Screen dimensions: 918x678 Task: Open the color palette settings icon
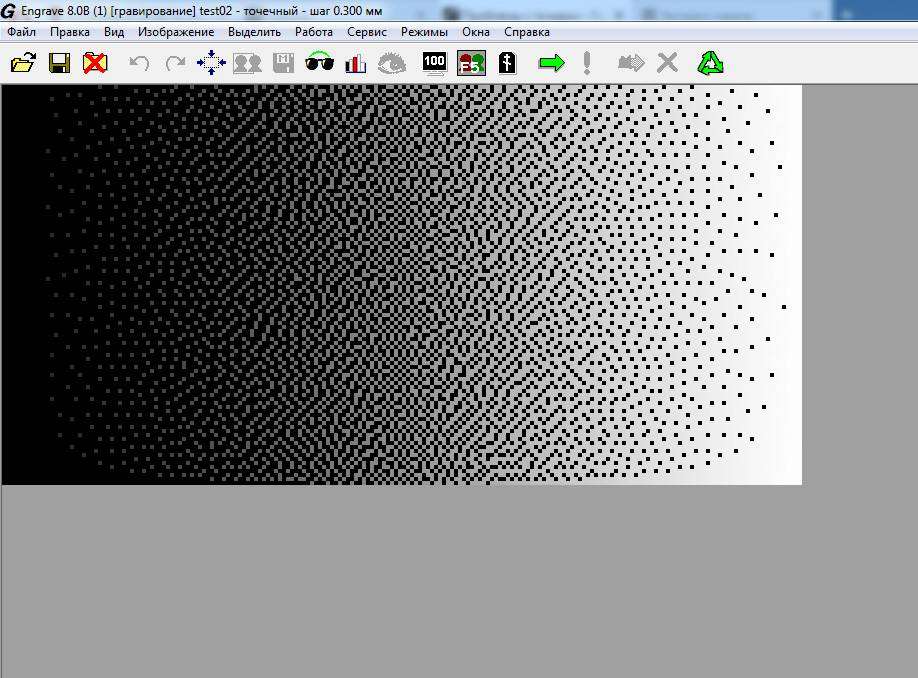pos(470,62)
